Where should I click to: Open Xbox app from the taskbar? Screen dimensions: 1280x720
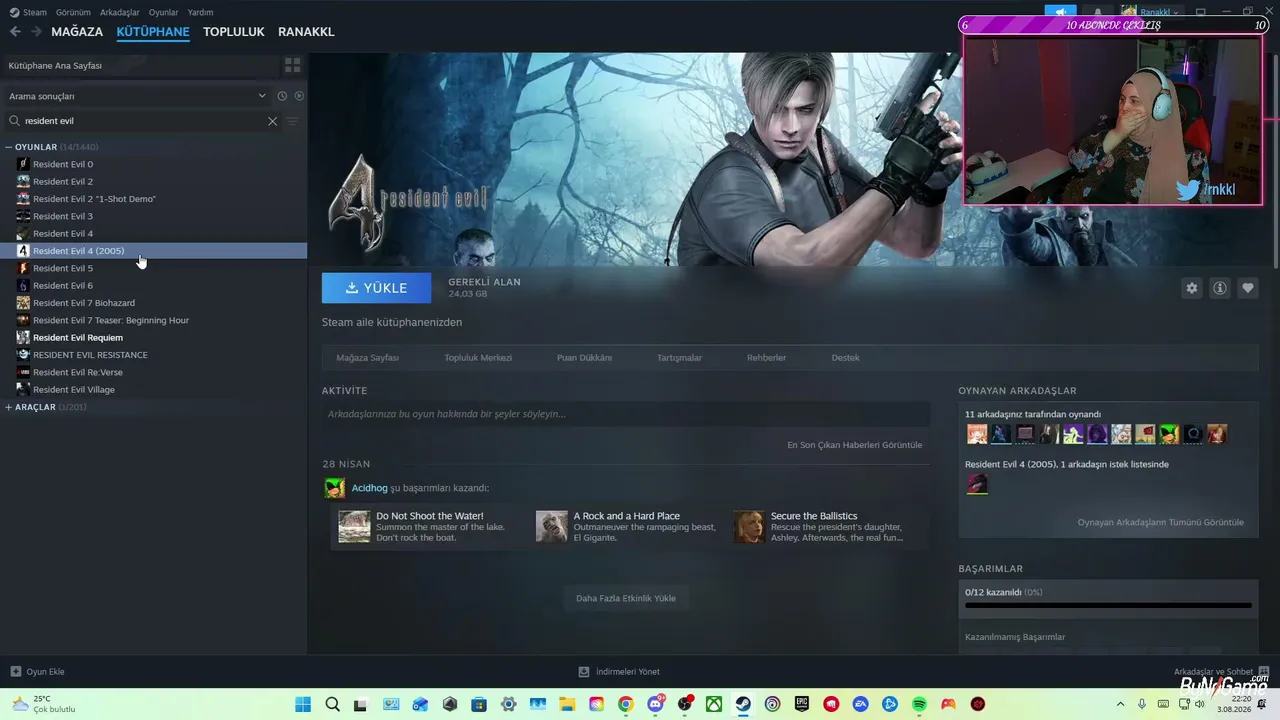coord(714,704)
